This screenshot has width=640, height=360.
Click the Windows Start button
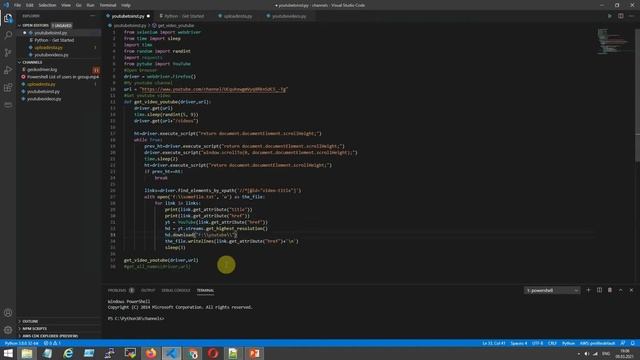[8, 353]
